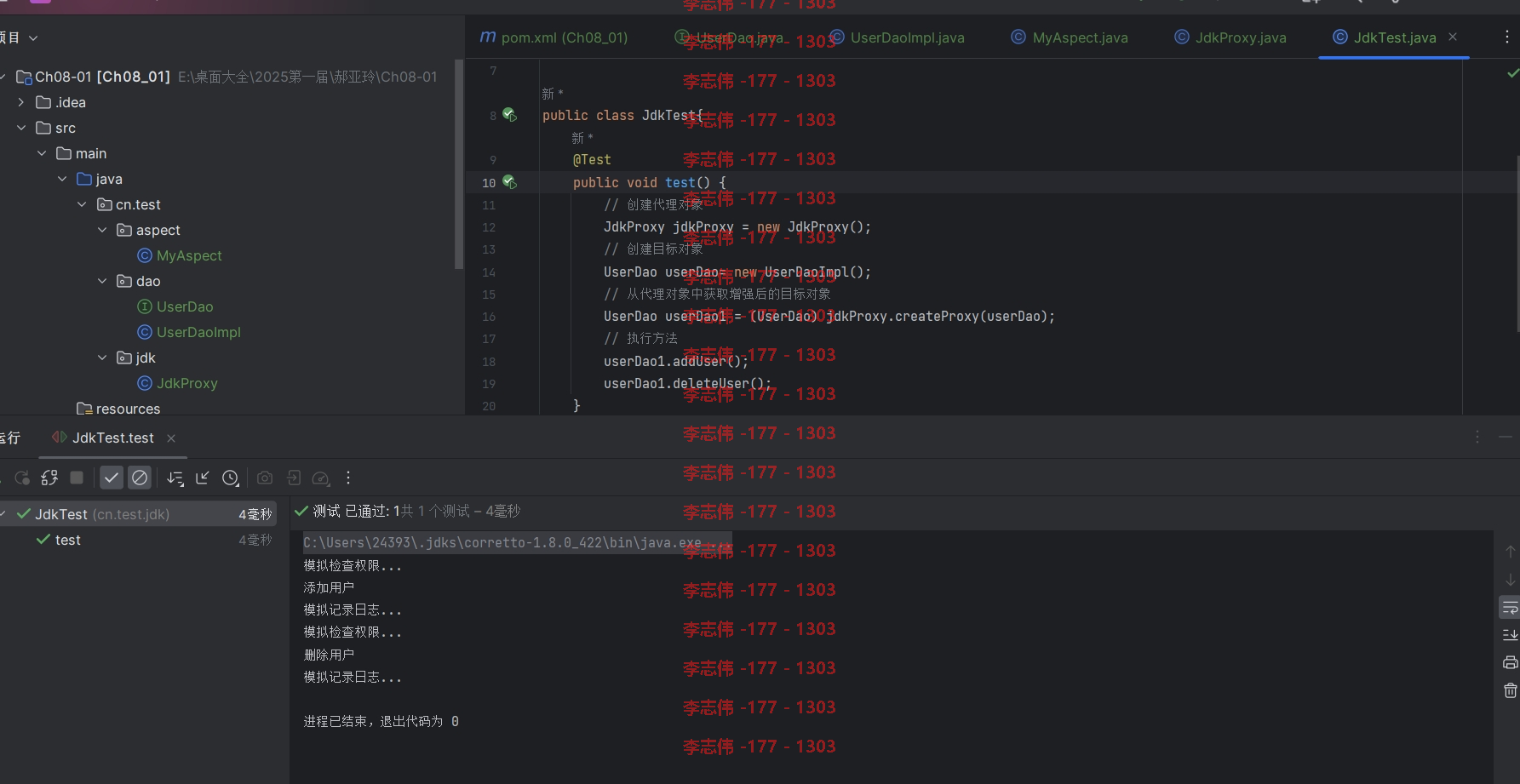
Task: Click the green inspection checkmark in editor corner
Action: tap(1512, 73)
